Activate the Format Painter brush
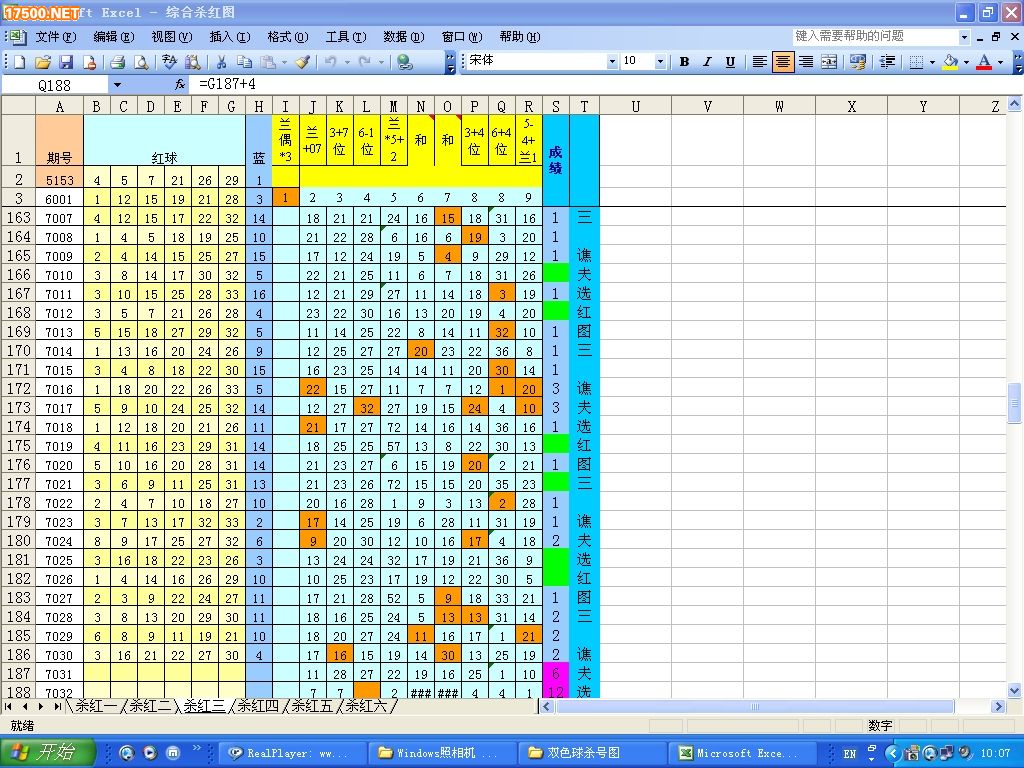 302,62
